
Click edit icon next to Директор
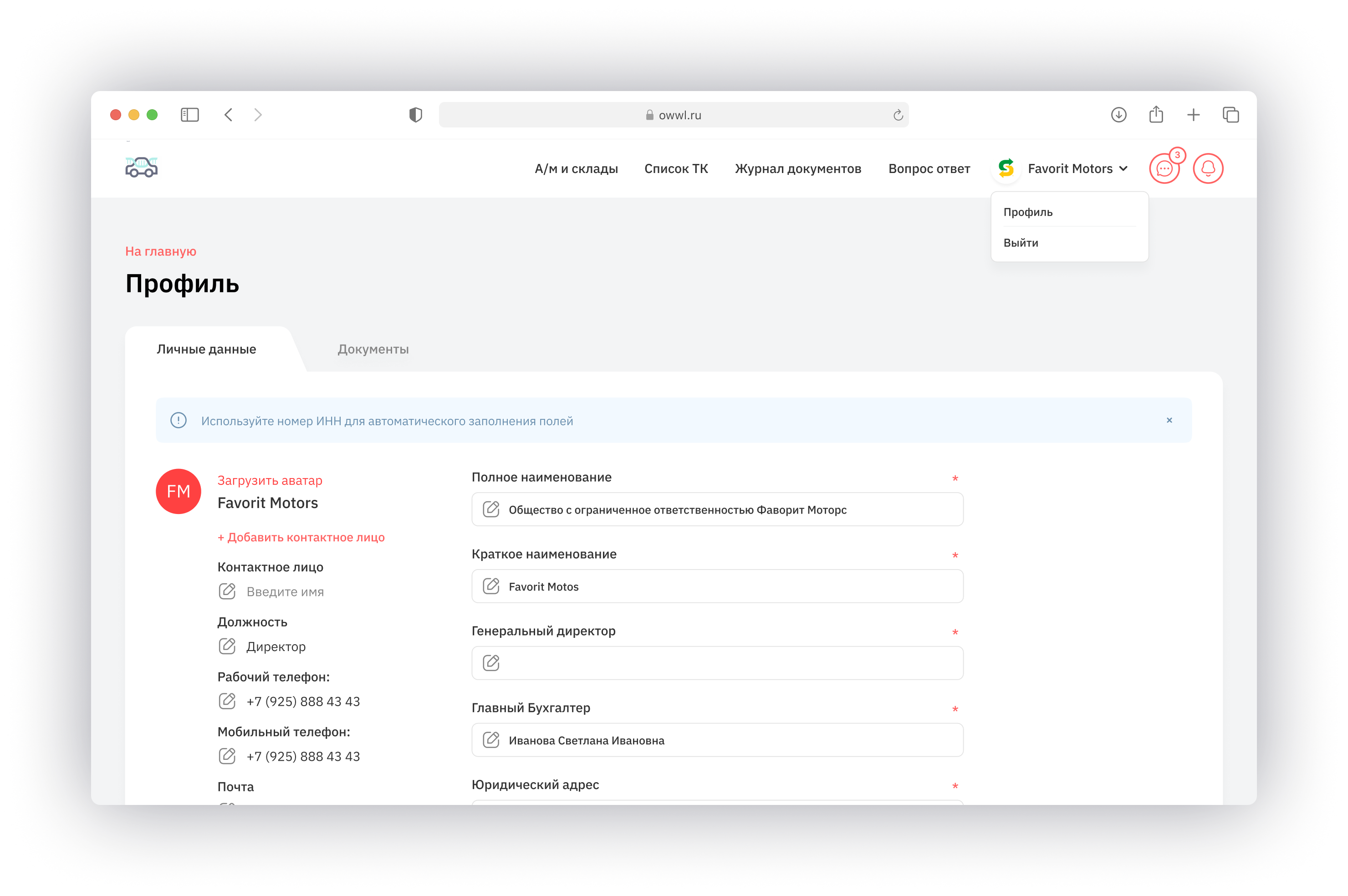(x=227, y=646)
